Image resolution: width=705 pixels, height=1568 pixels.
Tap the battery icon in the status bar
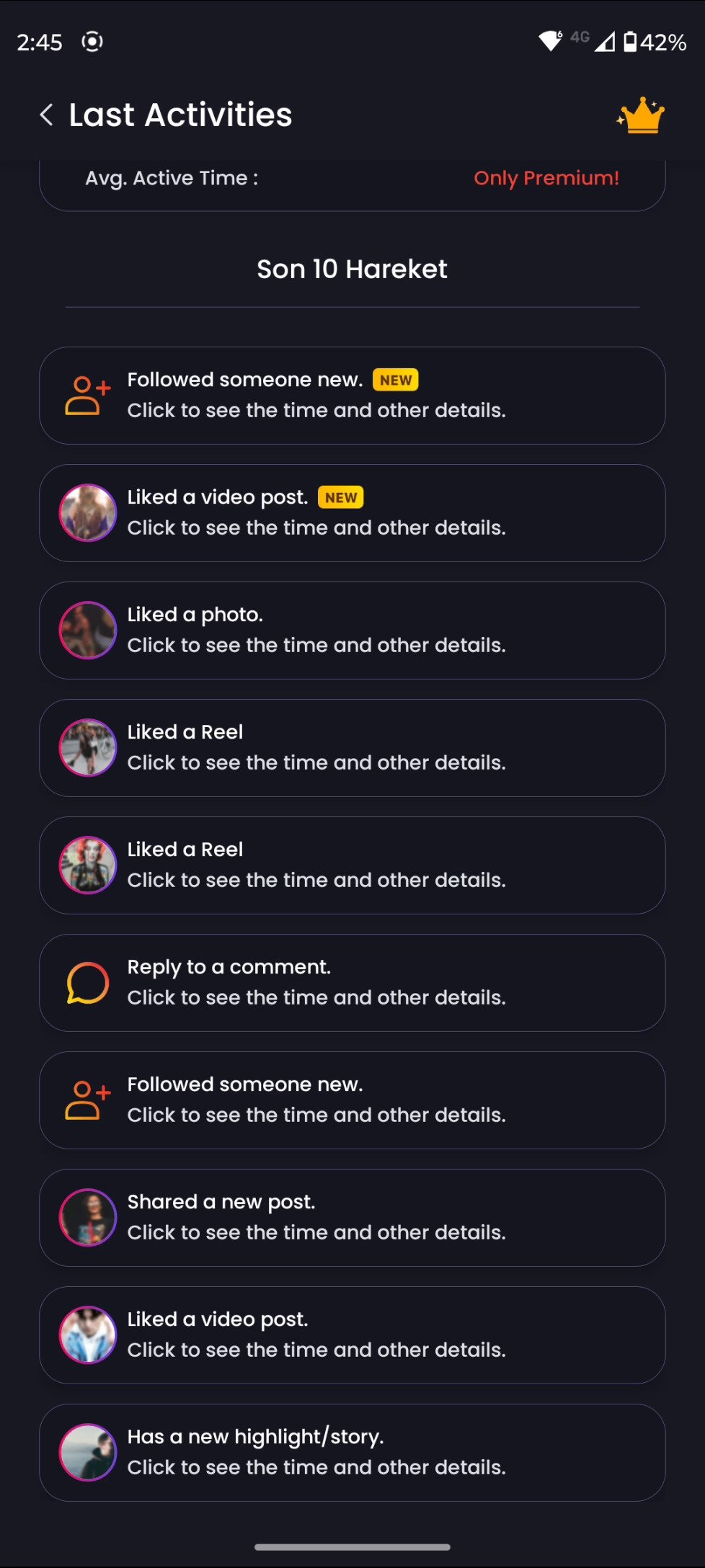pos(630,42)
